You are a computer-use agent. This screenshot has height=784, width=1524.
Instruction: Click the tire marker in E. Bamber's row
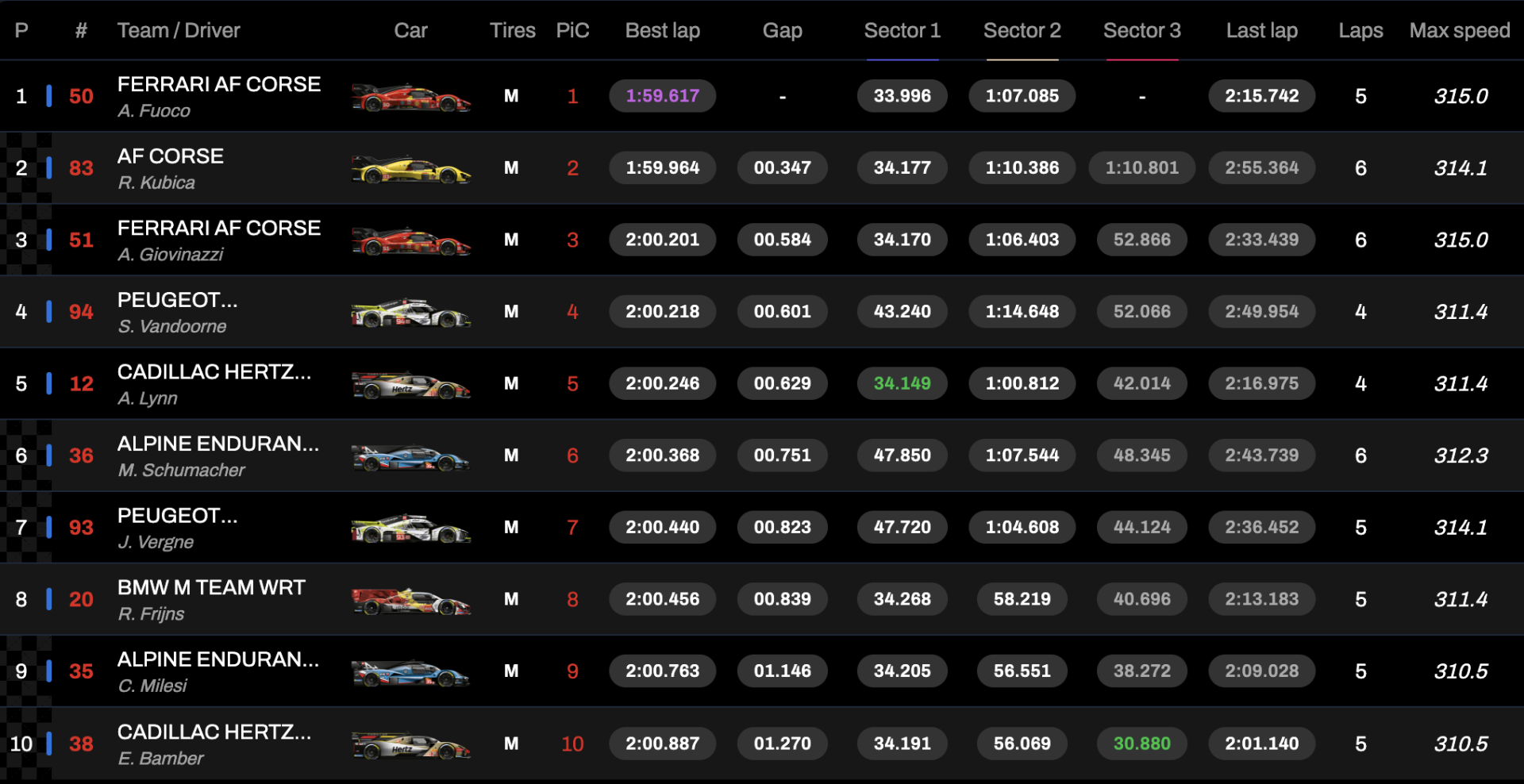coord(511,744)
